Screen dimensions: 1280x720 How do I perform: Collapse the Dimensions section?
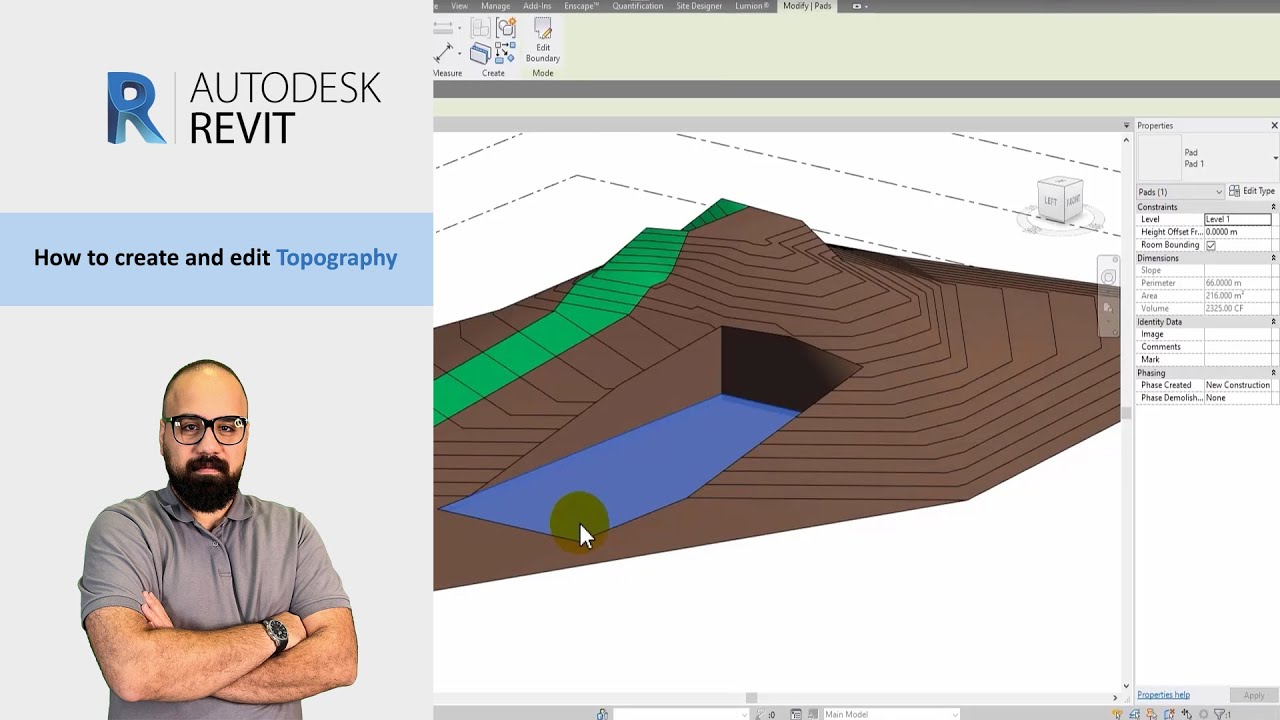tap(1273, 258)
